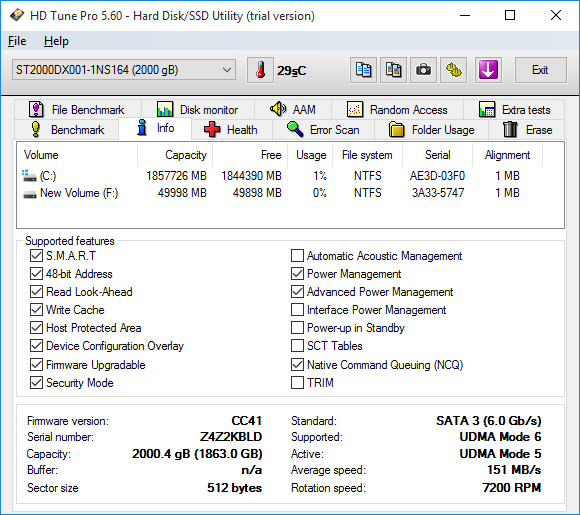Viewport: 580px width, 515px height.
Task: Toggle the SCT Tables checkbox
Action: pyautogui.click(x=297, y=346)
